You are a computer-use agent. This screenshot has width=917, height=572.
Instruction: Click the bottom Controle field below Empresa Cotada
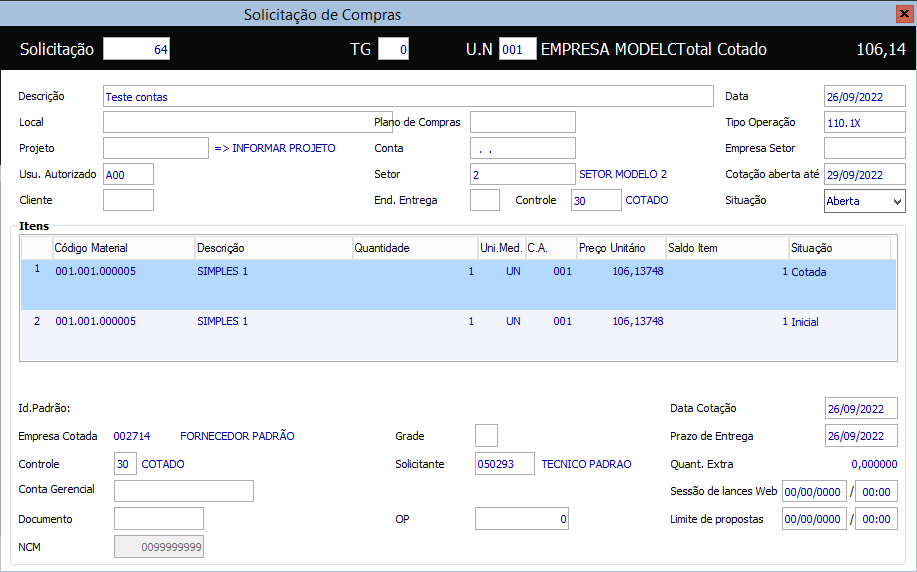pos(125,464)
